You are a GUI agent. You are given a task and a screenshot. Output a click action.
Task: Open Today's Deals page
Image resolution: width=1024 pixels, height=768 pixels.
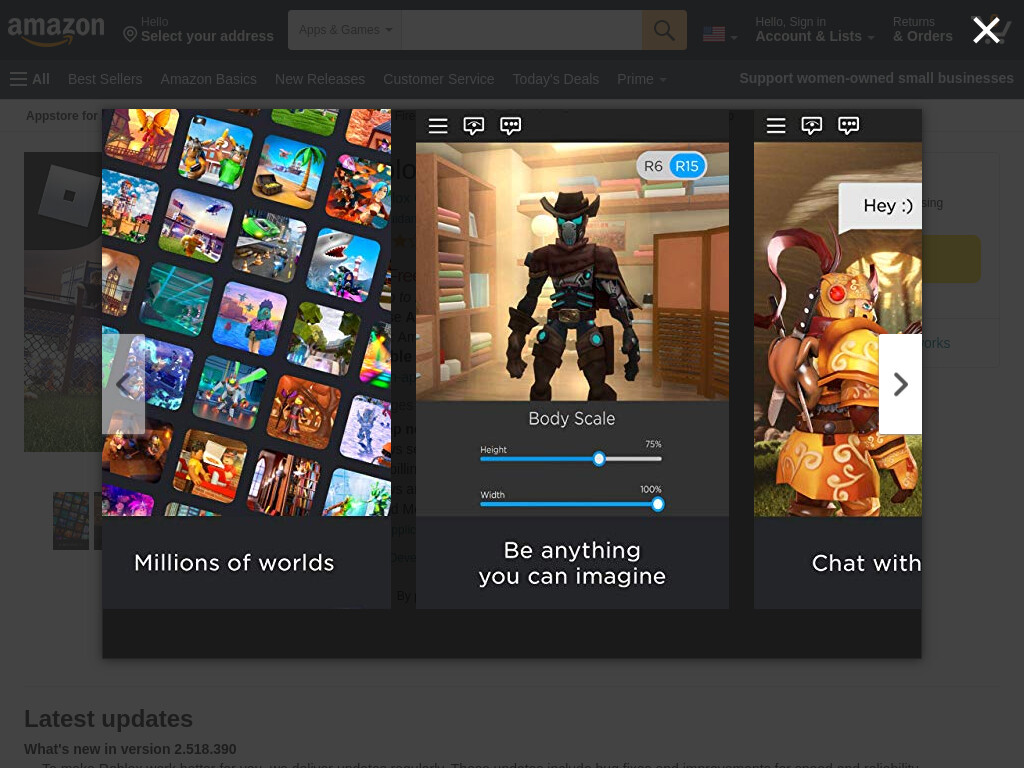click(x=556, y=79)
